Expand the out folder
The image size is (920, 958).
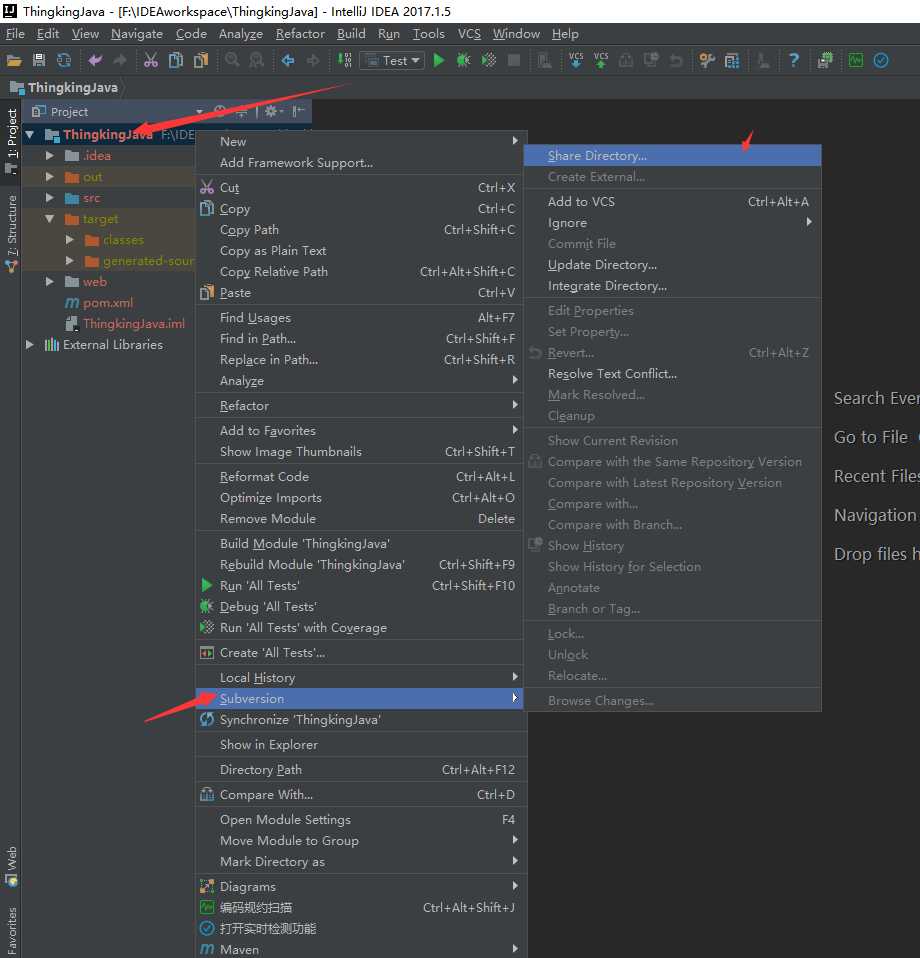(x=50, y=177)
